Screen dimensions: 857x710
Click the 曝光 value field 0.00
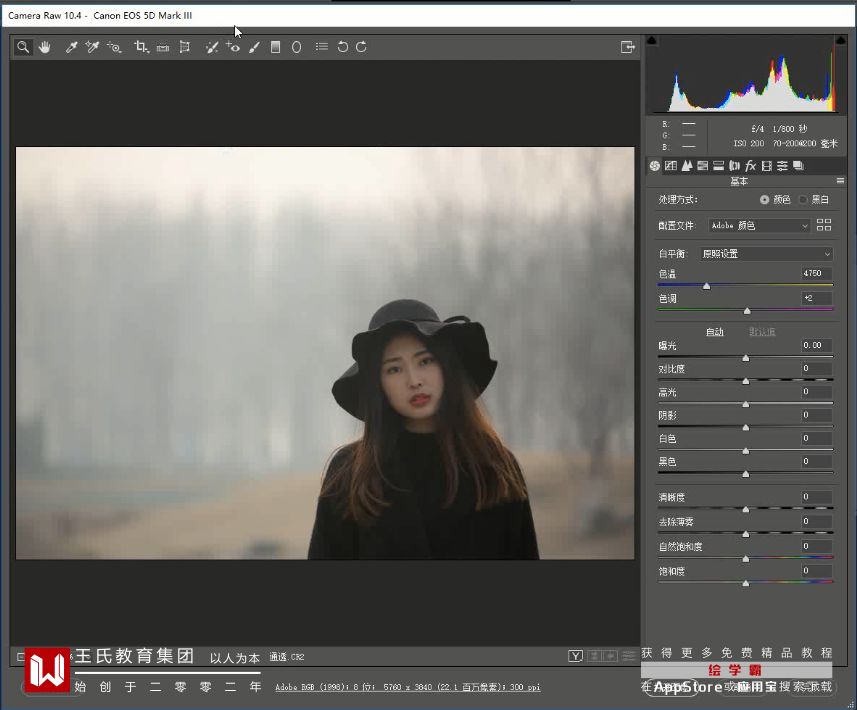coord(817,345)
